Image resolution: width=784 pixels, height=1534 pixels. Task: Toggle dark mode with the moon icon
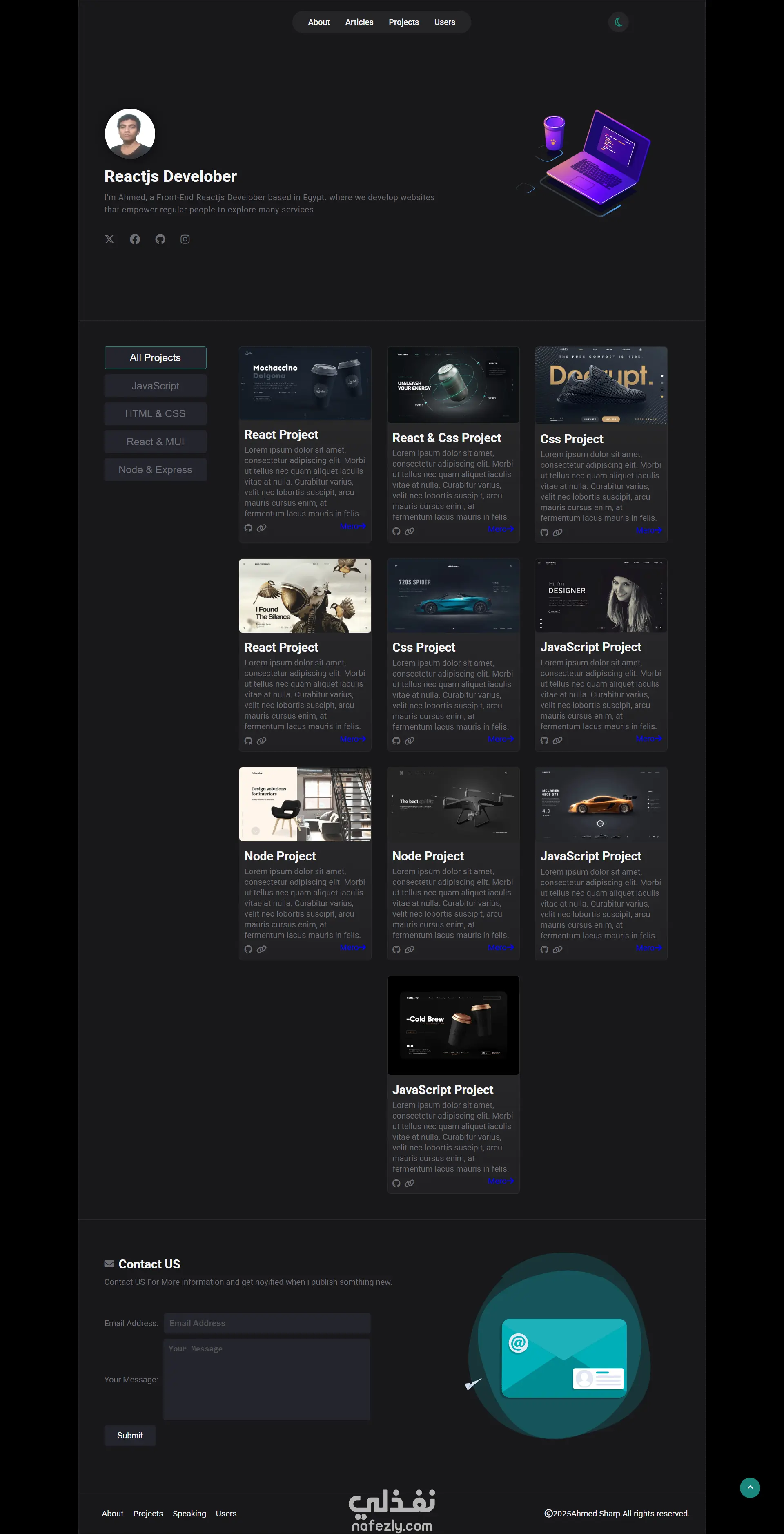(619, 22)
